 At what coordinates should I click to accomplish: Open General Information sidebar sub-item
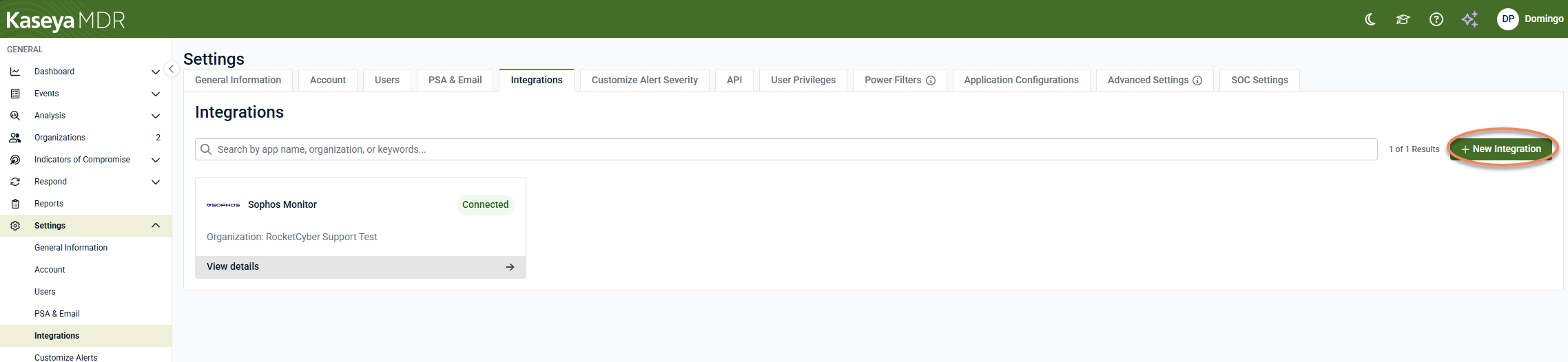[71, 248]
